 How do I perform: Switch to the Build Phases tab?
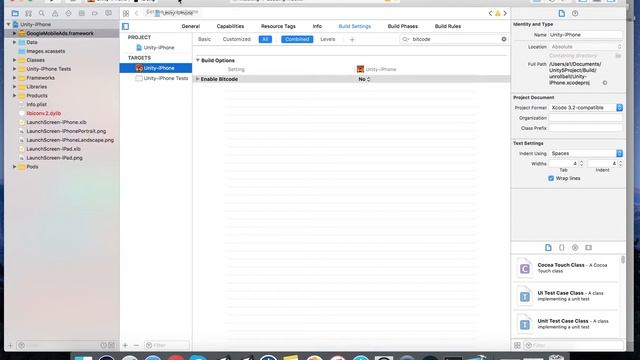tap(403, 26)
